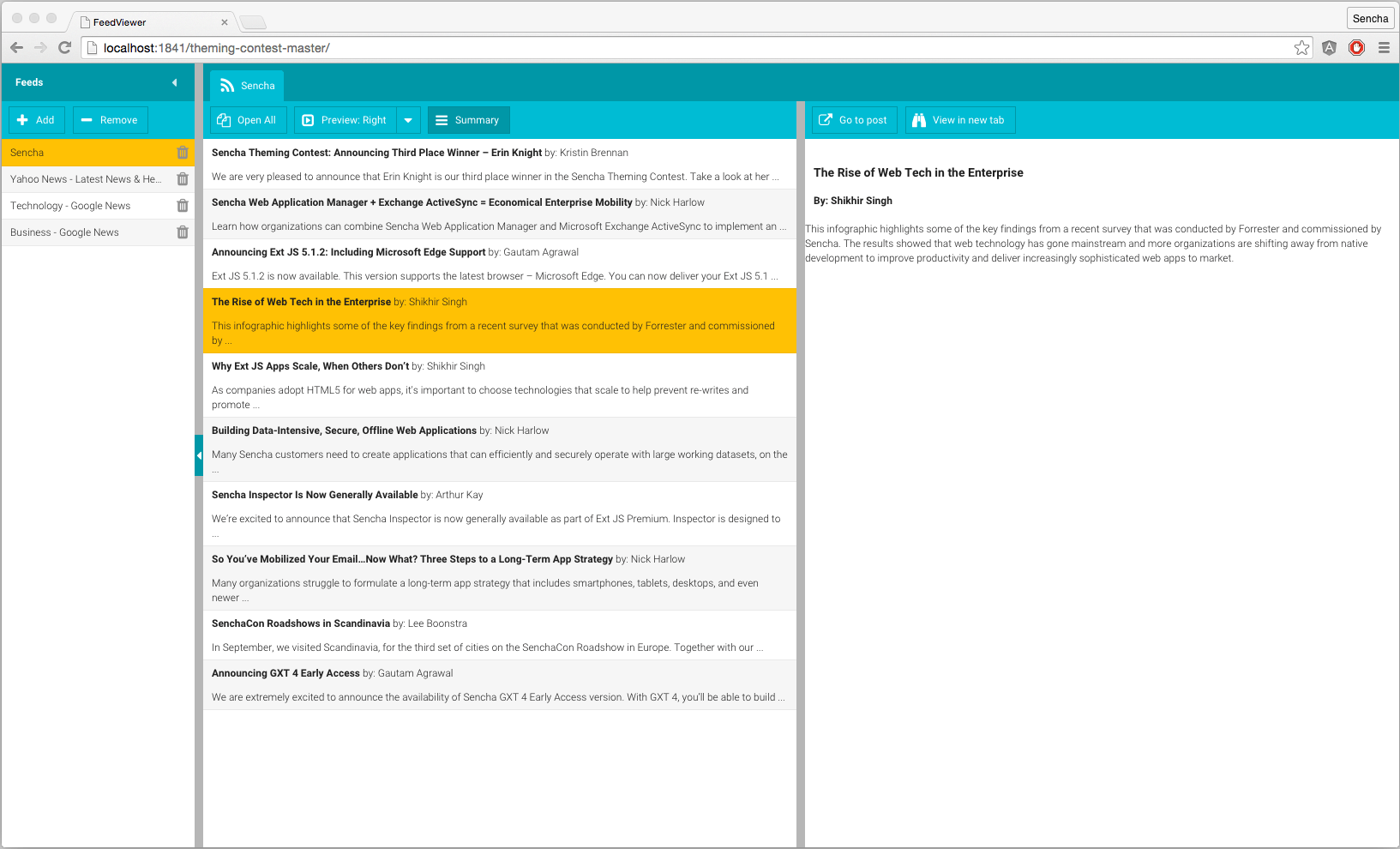Add a new feed
1400x849 pixels.
point(36,120)
